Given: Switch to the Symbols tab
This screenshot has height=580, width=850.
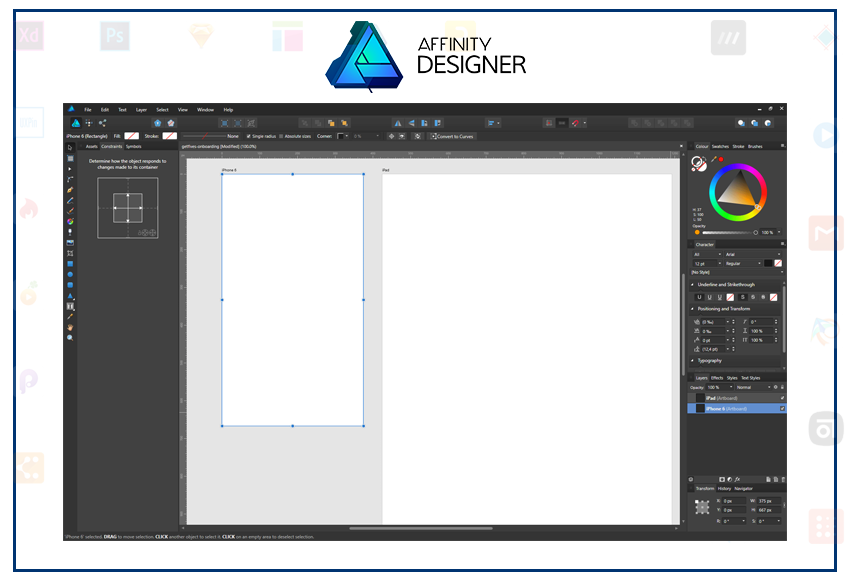Looking at the screenshot, I should tap(133, 146).
